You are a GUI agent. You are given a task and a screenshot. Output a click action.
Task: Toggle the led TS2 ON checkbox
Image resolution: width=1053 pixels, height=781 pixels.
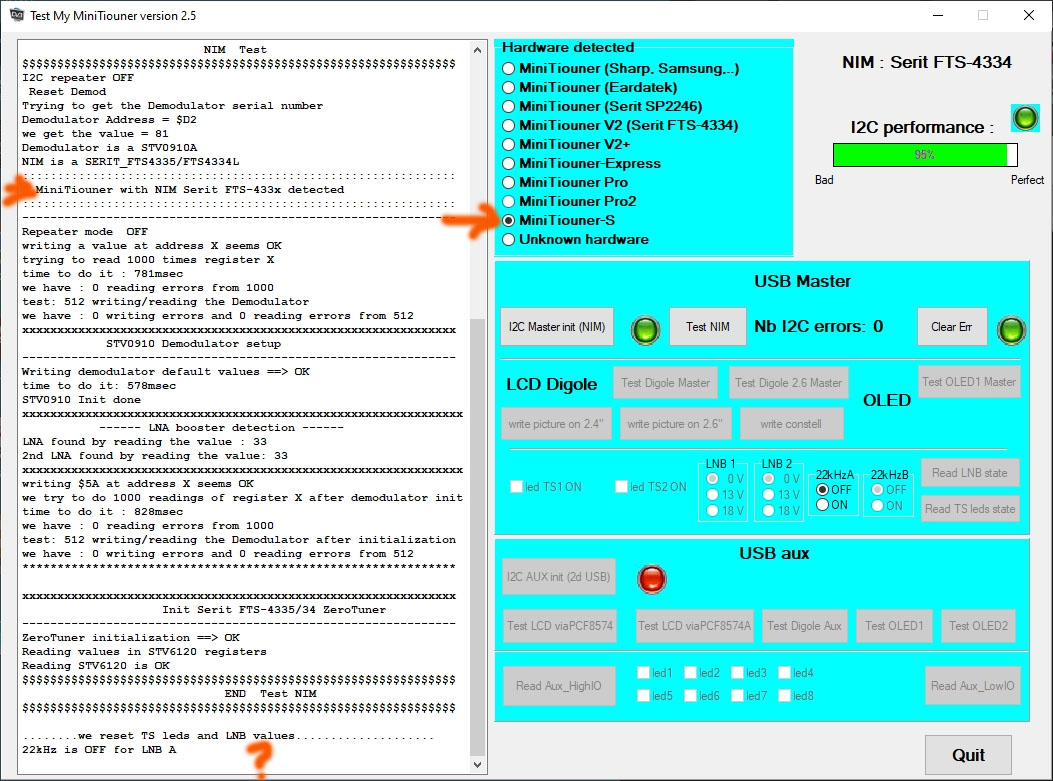[x=622, y=486]
